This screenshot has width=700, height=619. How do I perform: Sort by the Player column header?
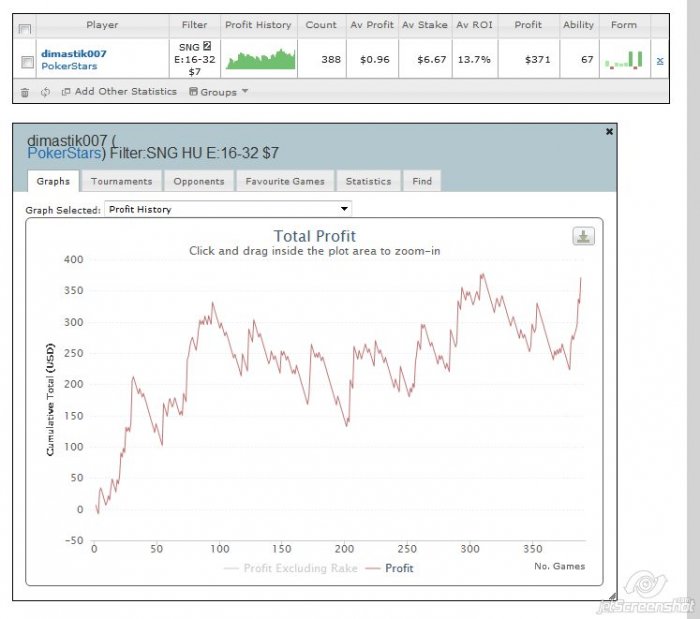(102, 25)
